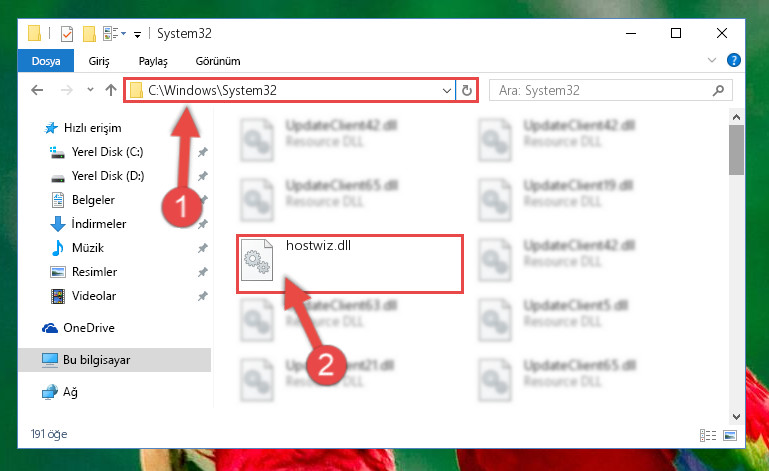This screenshot has width=769, height=471.
Task: Open recent locations dropdown arrow
Action: tap(90, 90)
